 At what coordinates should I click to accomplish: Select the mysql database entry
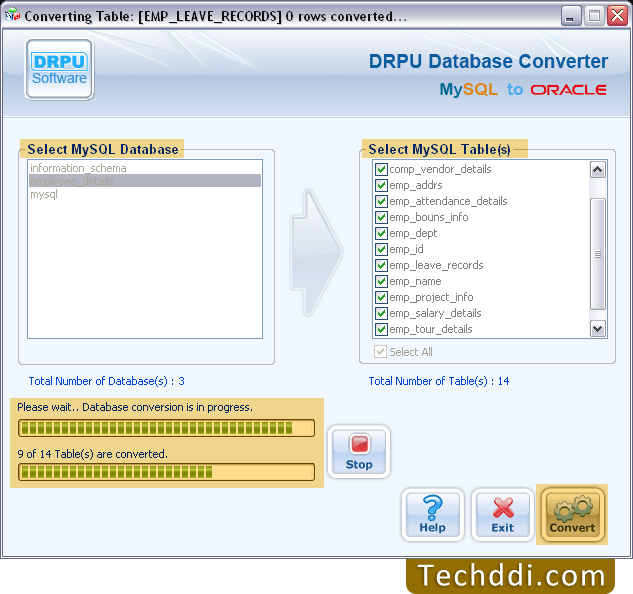click(x=44, y=194)
